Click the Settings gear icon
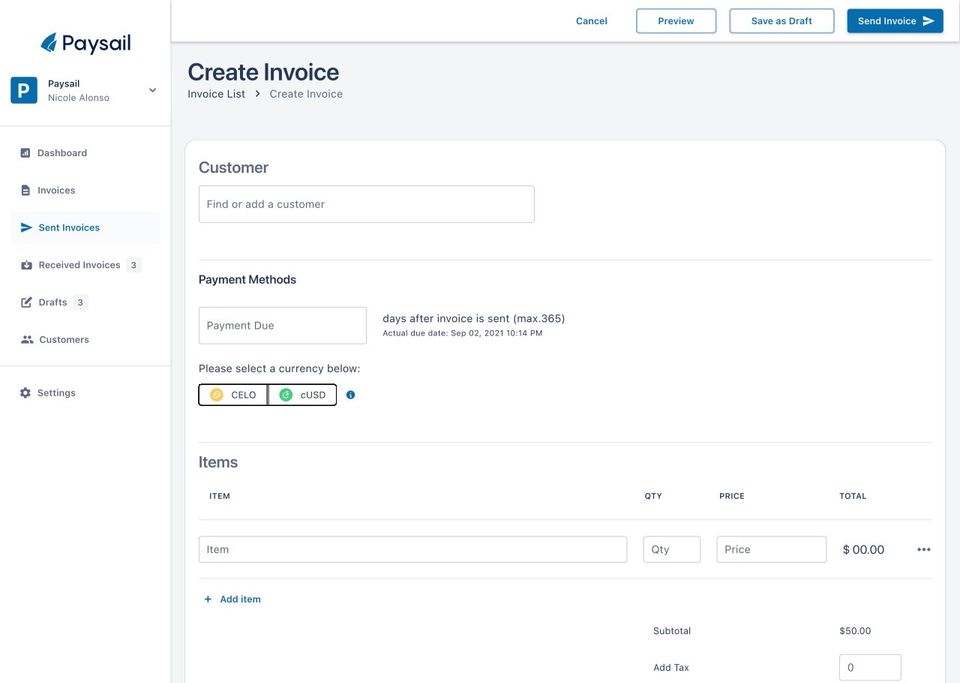Viewport: 960px width, 683px height. click(25, 393)
